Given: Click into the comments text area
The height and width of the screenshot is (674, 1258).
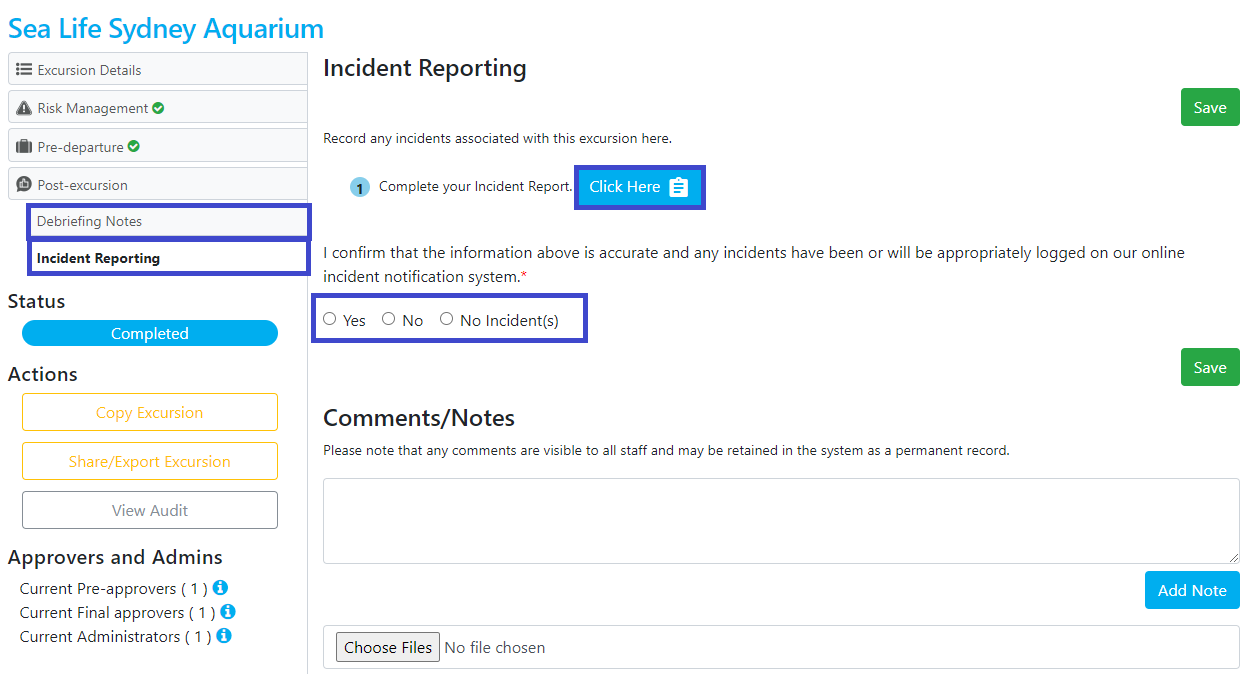Looking at the screenshot, I should point(781,521).
